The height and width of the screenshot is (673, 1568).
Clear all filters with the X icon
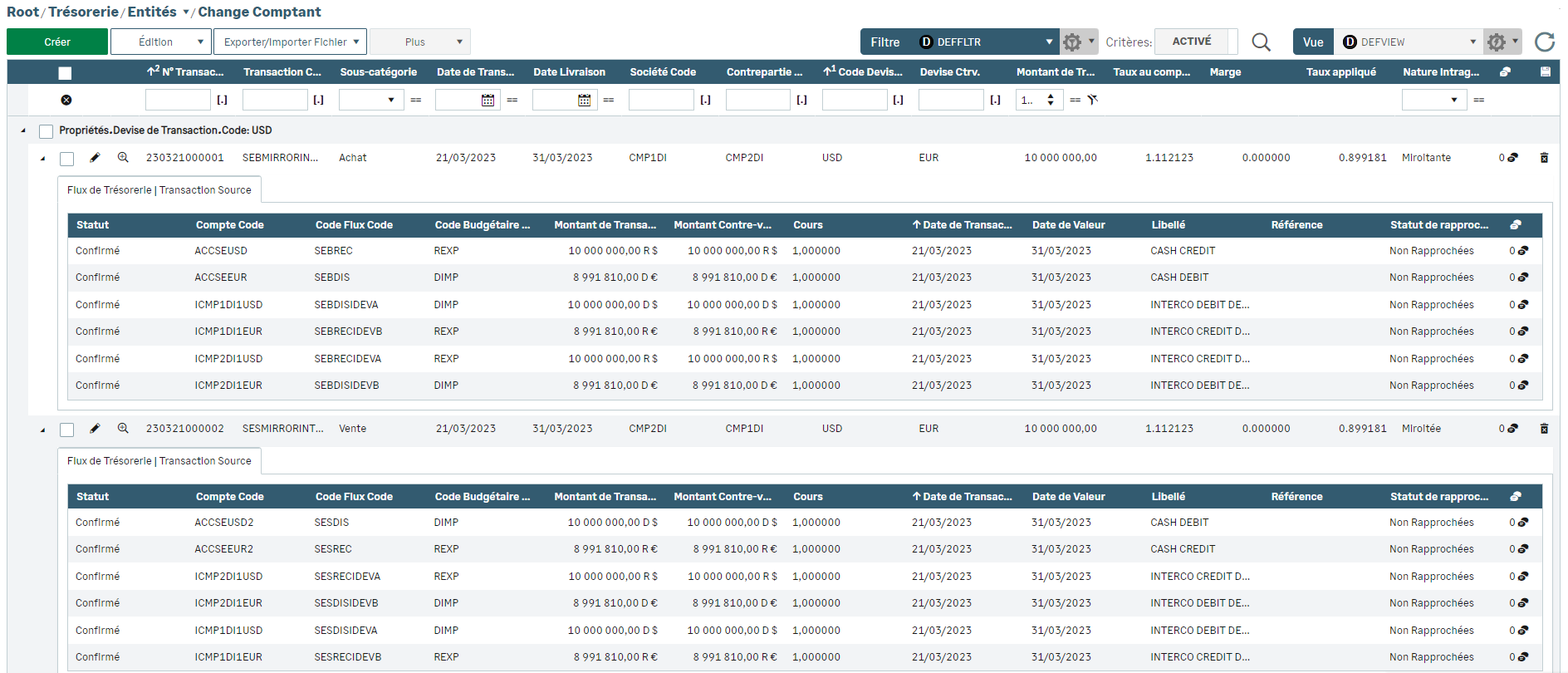(x=66, y=100)
